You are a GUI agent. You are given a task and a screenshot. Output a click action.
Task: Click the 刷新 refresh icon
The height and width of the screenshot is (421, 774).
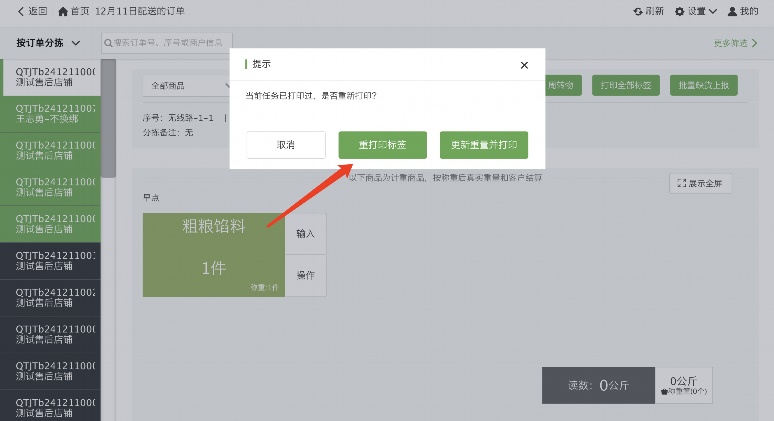pyautogui.click(x=638, y=11)
